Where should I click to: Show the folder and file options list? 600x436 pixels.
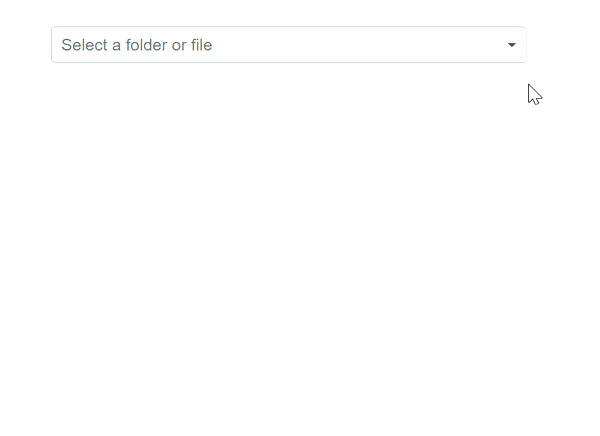pyautogui.click(x=289, y=45)
